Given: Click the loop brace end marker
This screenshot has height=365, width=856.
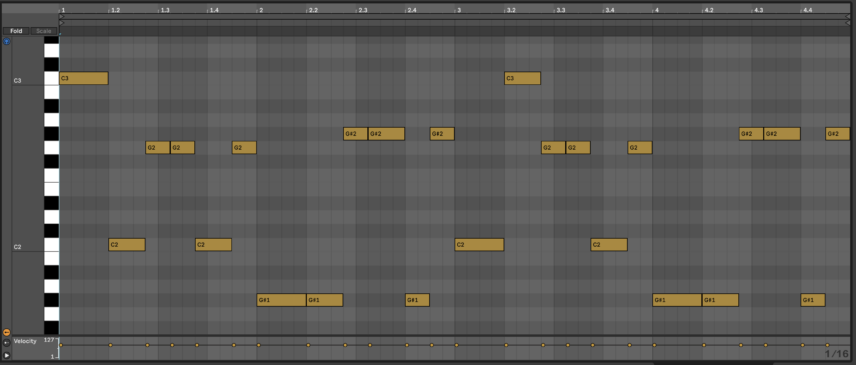Looking at the screenshot, I should [847, 17].
